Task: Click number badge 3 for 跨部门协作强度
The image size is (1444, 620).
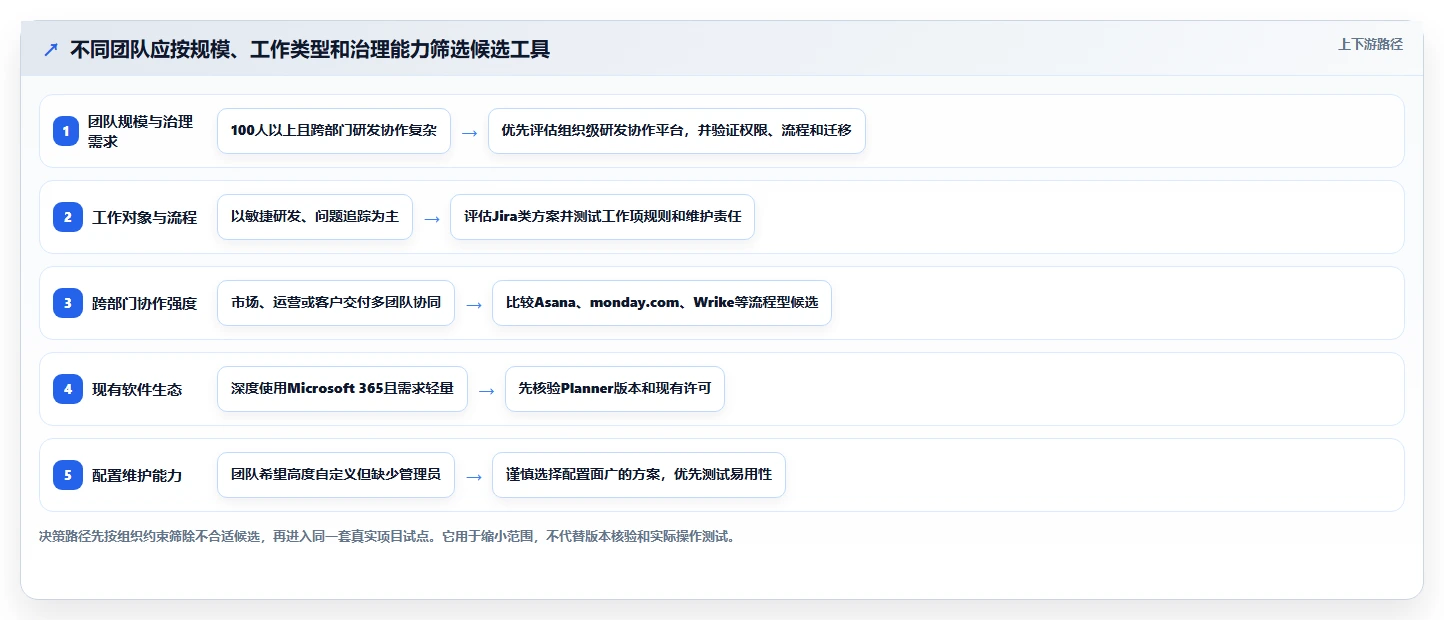Action: point(66,303)
